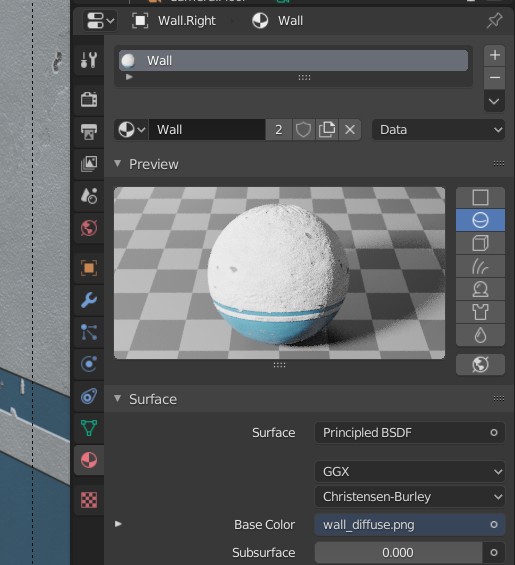The height and width of the screenshot is (565, 515).
Task: Toggle the fake user shield
Action: pyautogui.click(x=303, y=130)
